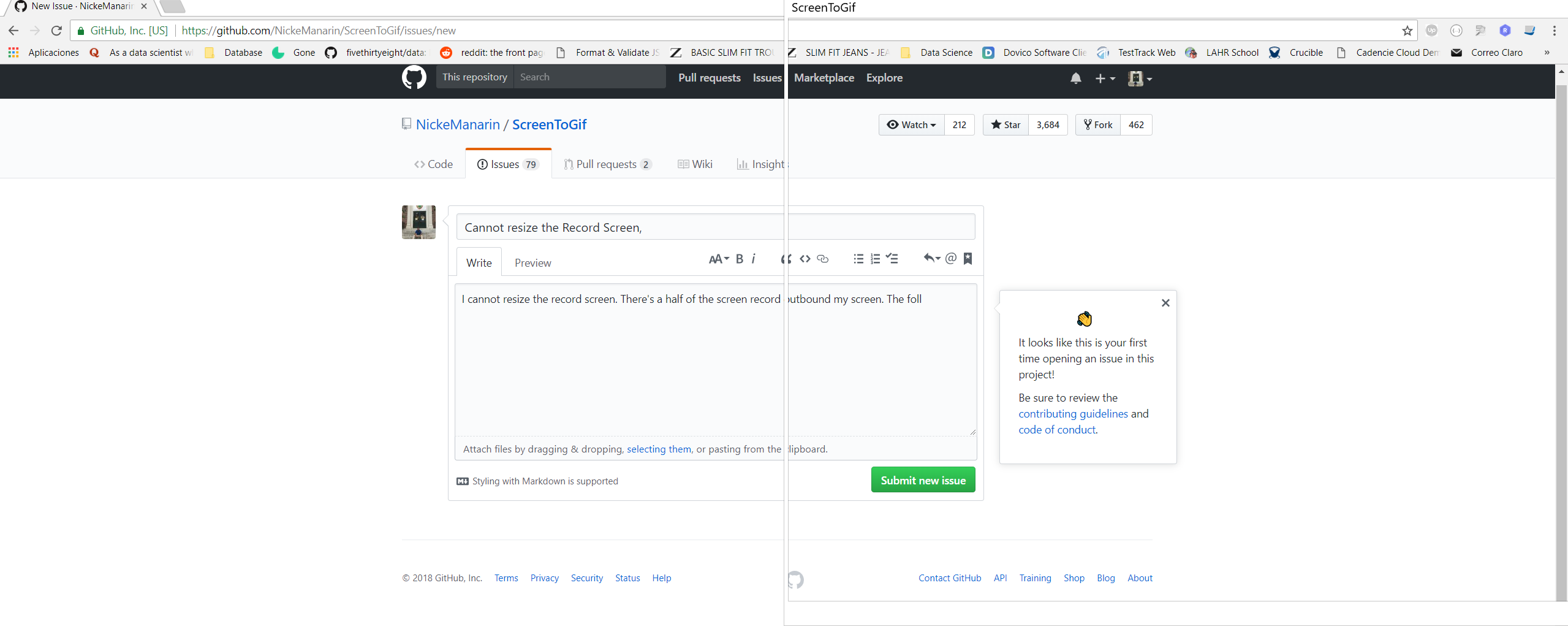Open the reddit front page bookmark
Screen dimensions: 1568x626
[491, 53]
